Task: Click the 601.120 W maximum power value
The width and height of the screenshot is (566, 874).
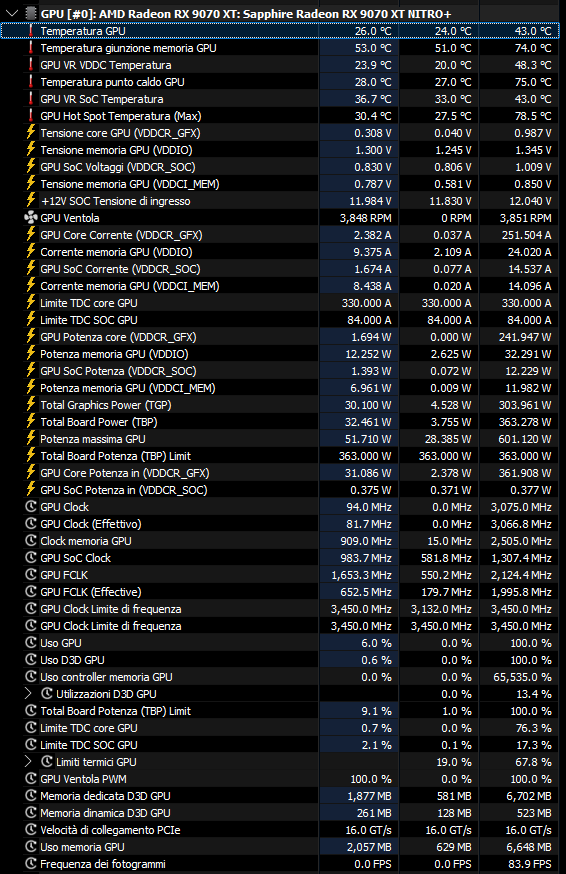Action: click(x=525, y=439)
